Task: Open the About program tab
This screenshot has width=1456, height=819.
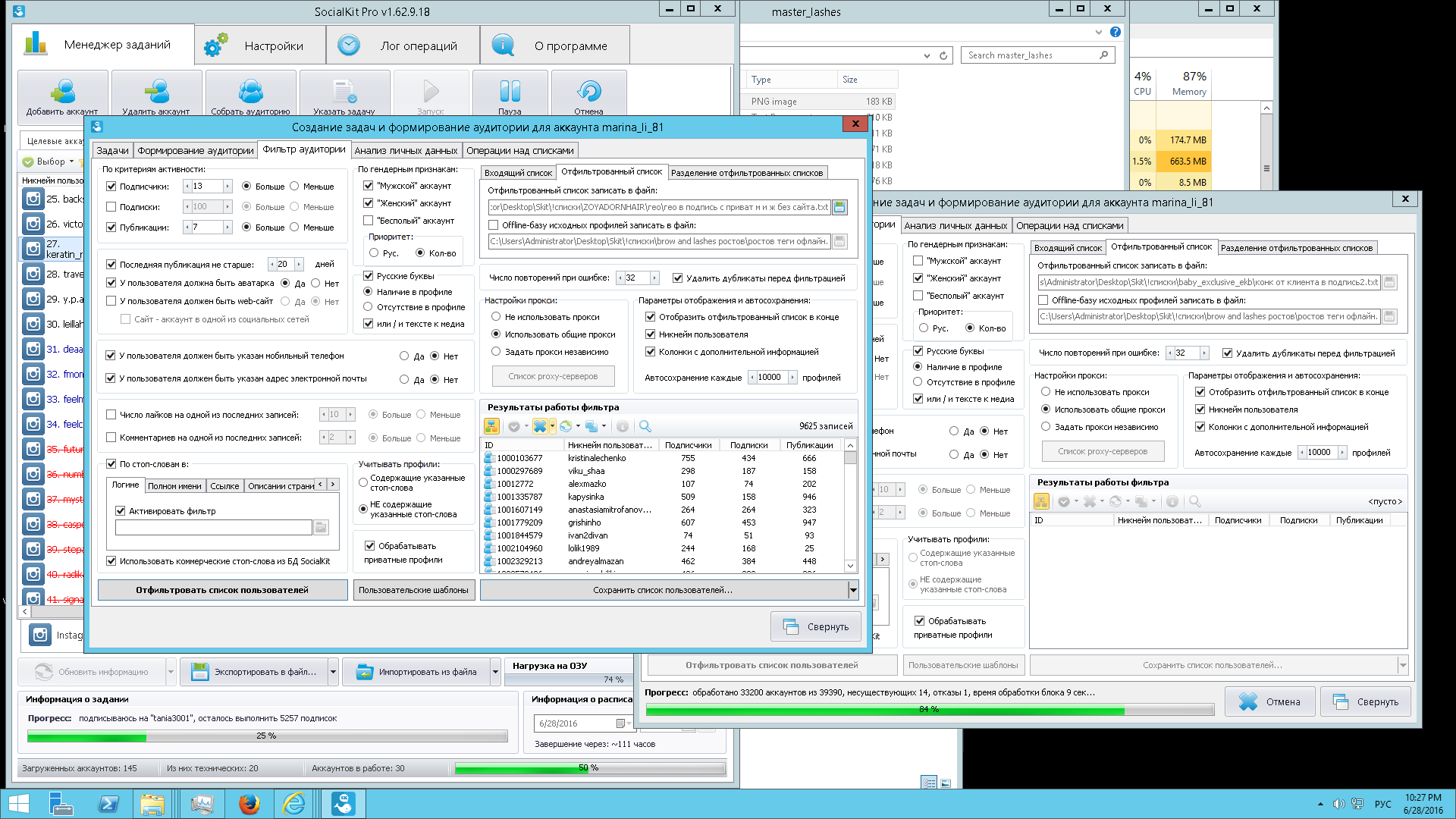Action: tap(555, 45)
